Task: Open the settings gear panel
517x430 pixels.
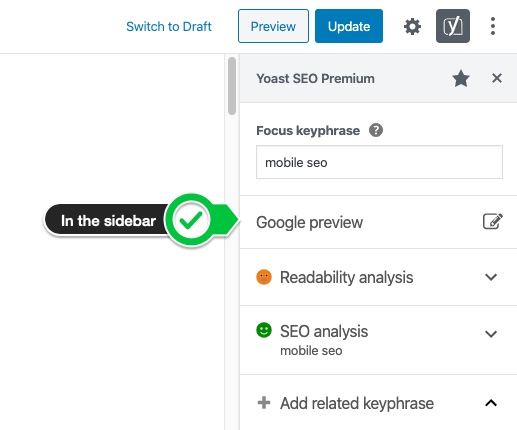Action: pyautogui.click(x=412, y=26)
